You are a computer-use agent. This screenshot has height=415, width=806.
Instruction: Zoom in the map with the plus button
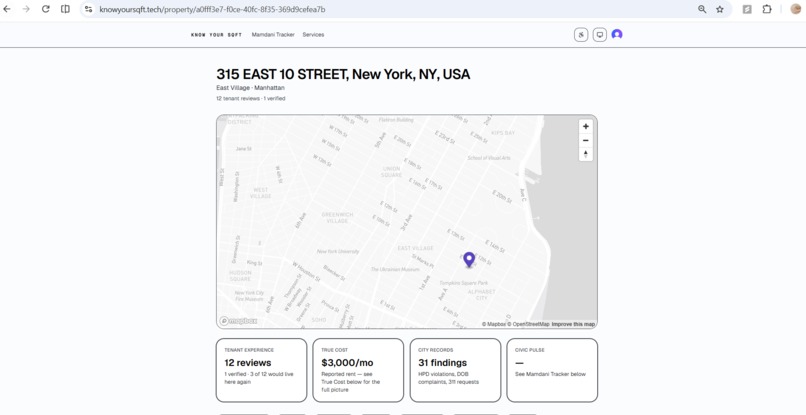585,127
